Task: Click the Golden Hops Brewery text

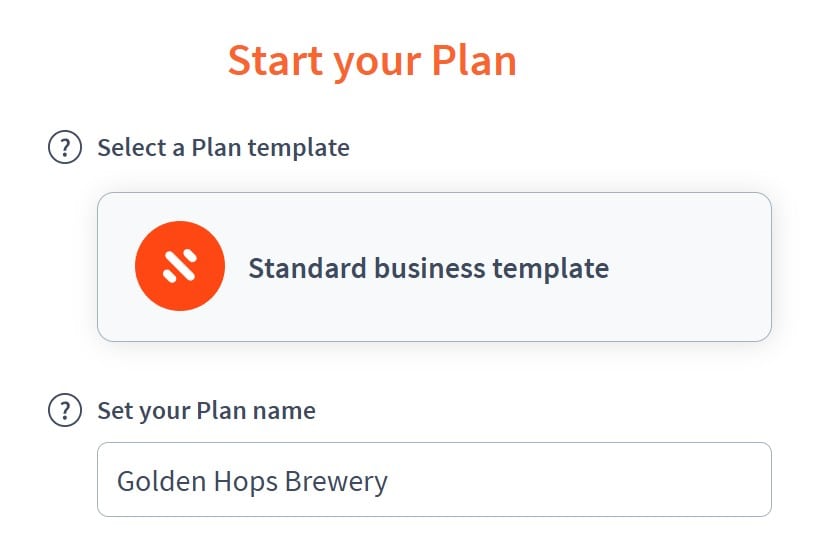Action: (x=252, y=481)
